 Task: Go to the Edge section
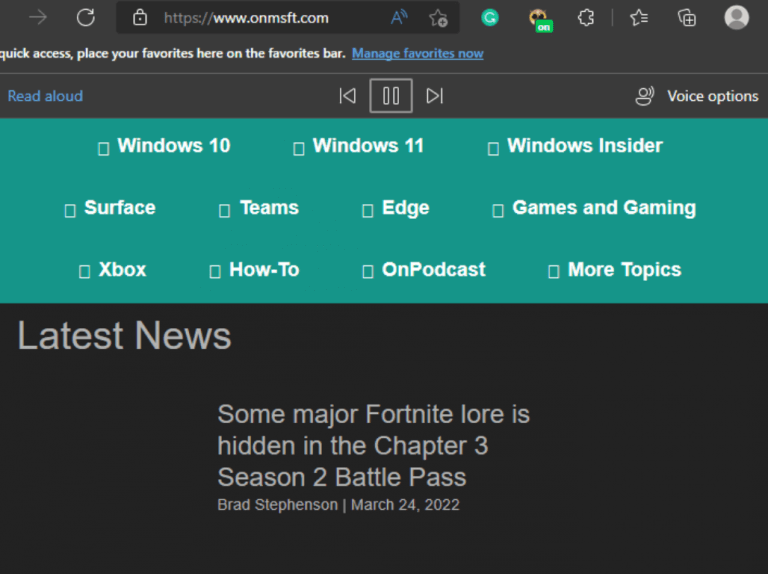pos(396,208)
